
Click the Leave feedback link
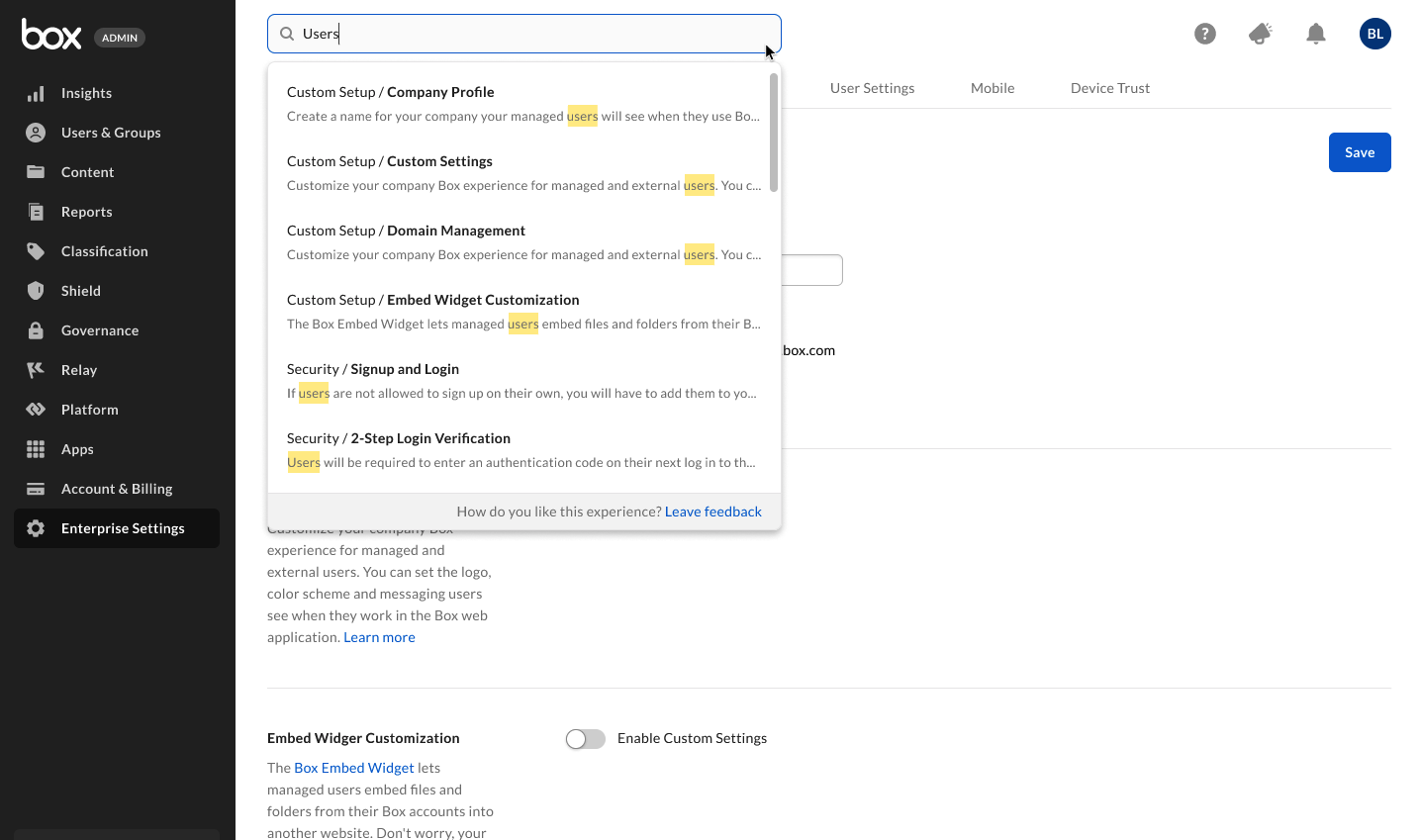(x=712, y=511)
